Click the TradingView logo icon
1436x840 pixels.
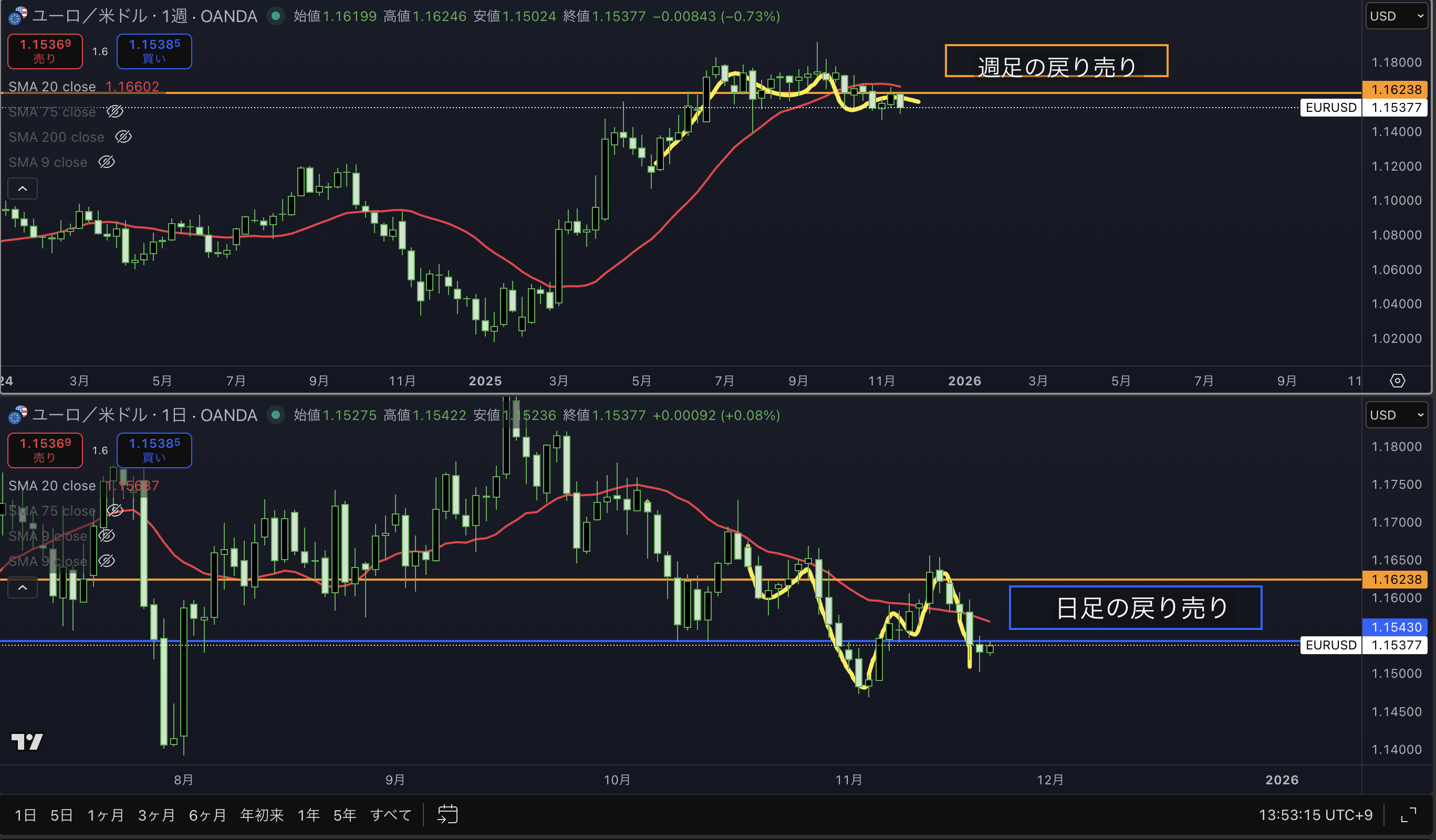27,741
